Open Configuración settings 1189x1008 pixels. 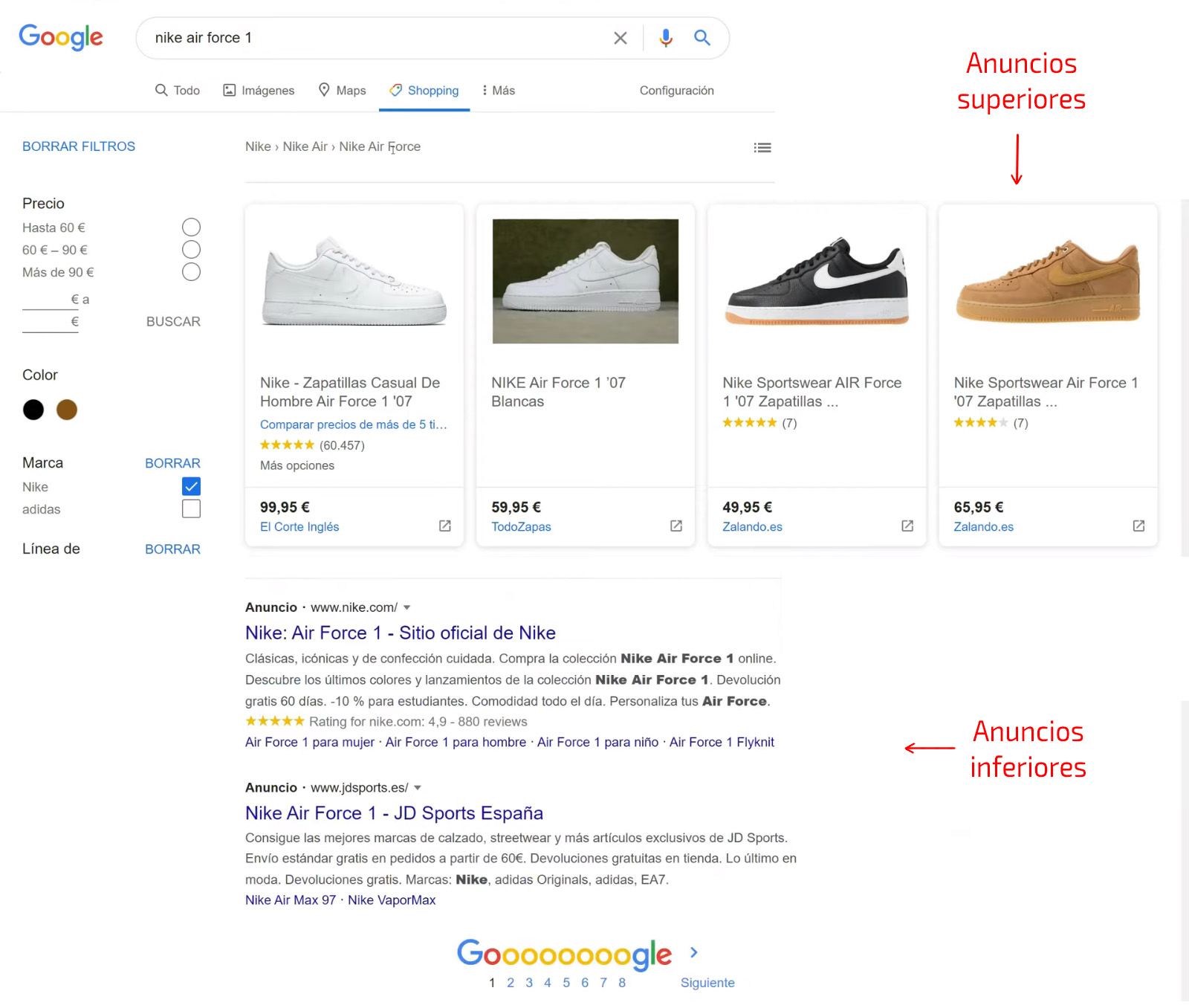click(676, 90)
